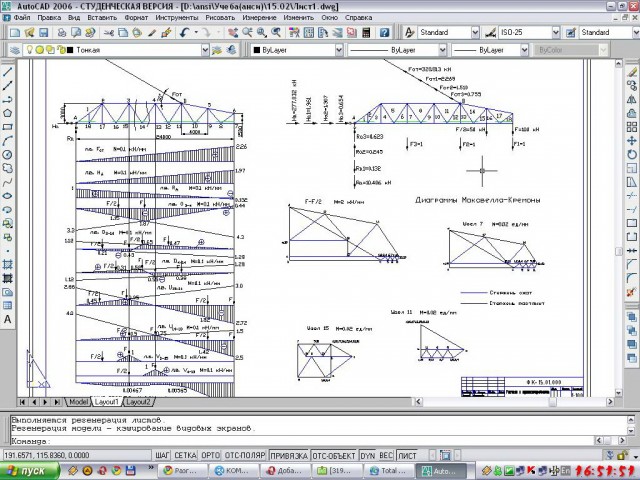Open the QuickCalc calculator icon
This screenshot has width=640, height=480.
pyautogui.click(x=366, y=33)
